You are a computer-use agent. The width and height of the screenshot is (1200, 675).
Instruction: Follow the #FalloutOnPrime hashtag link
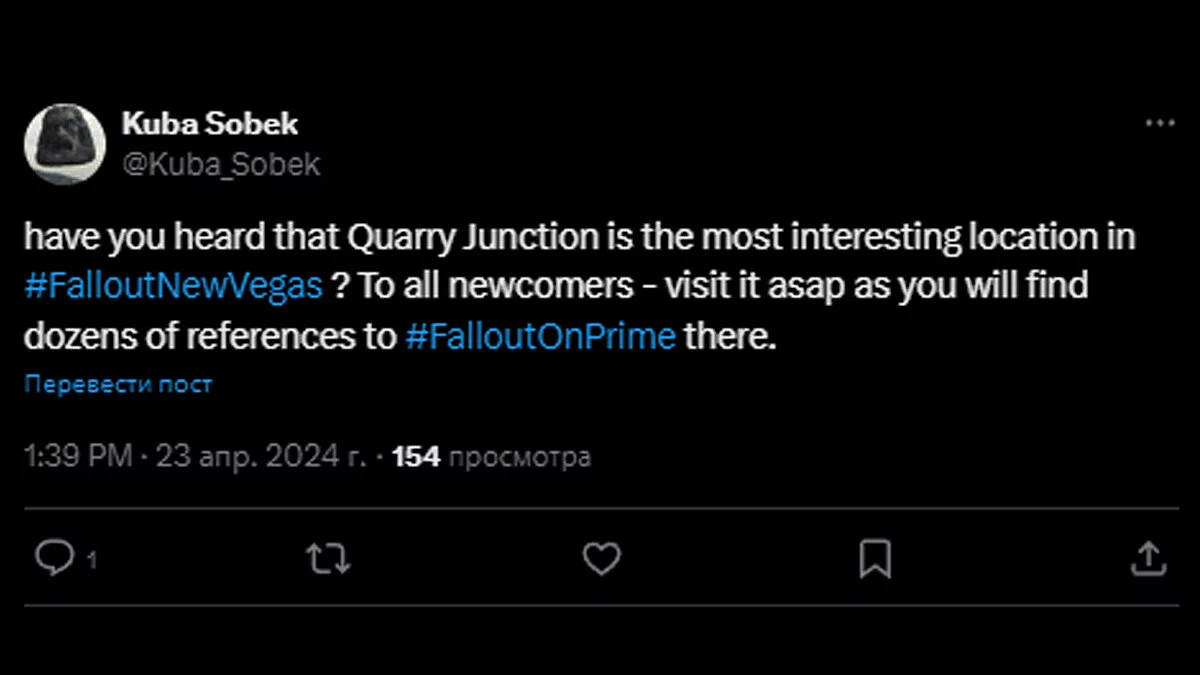(541, 337)
